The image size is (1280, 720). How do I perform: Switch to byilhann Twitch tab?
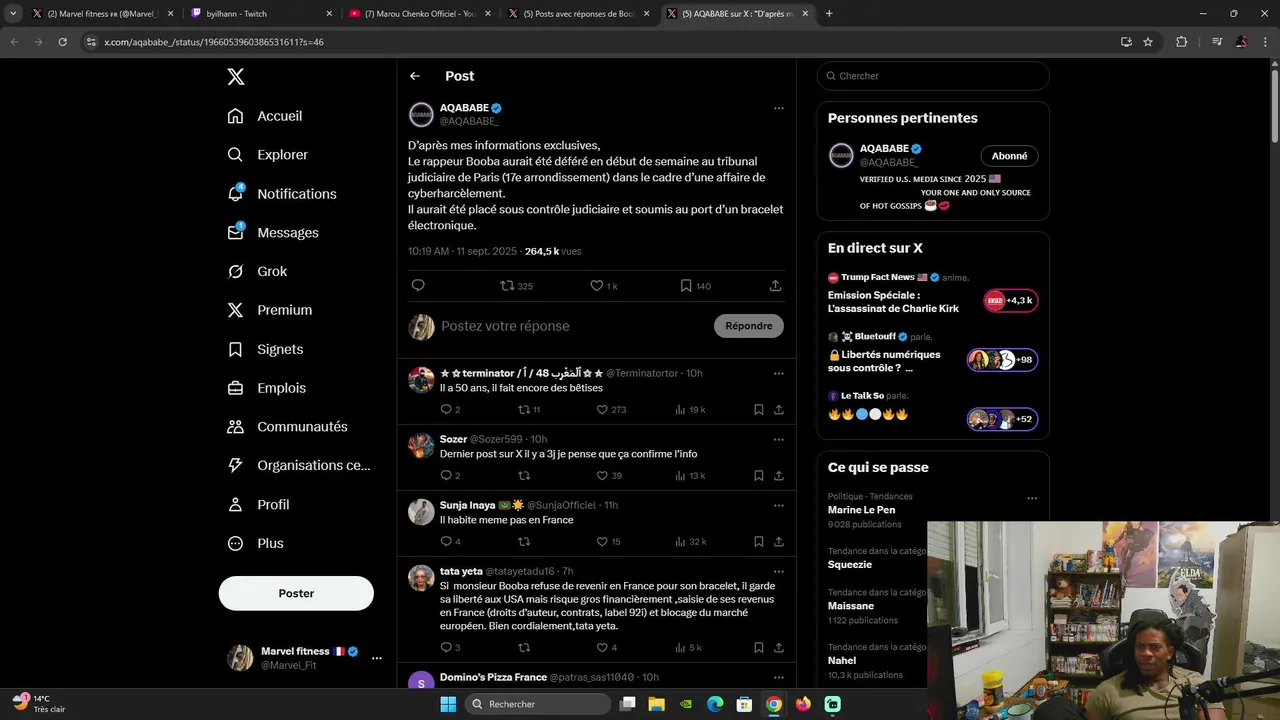click(260, 14)
